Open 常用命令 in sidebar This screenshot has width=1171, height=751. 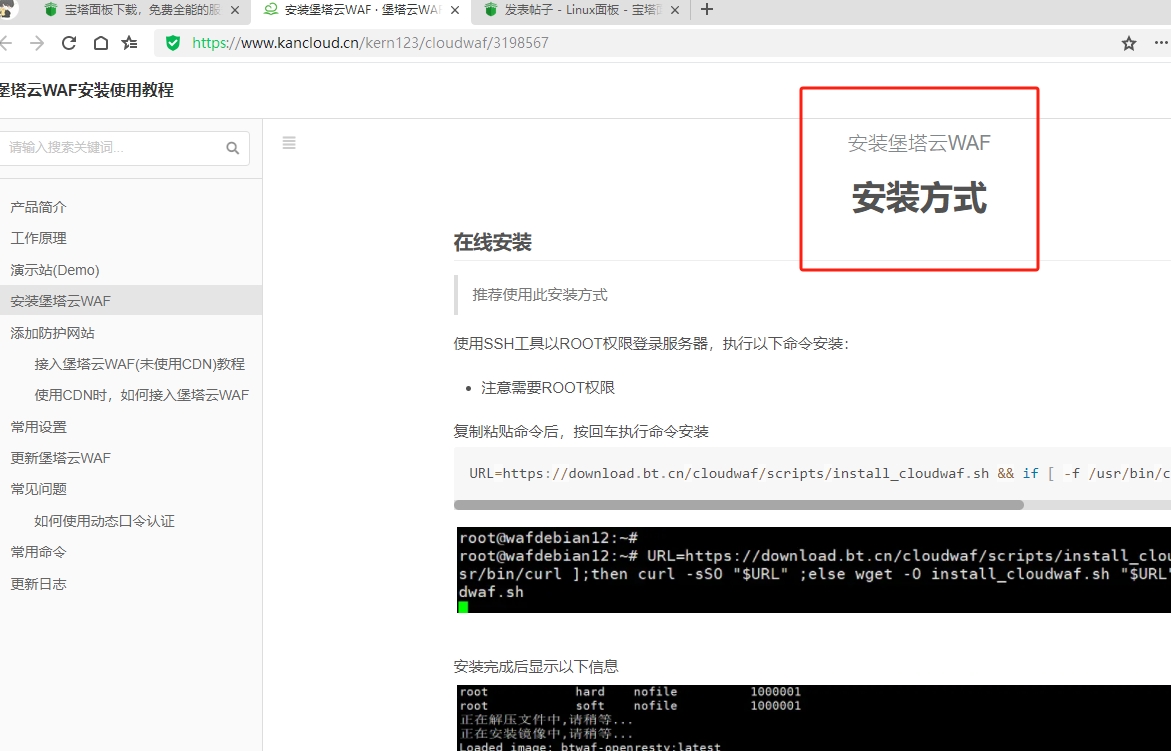click(38, 552)
